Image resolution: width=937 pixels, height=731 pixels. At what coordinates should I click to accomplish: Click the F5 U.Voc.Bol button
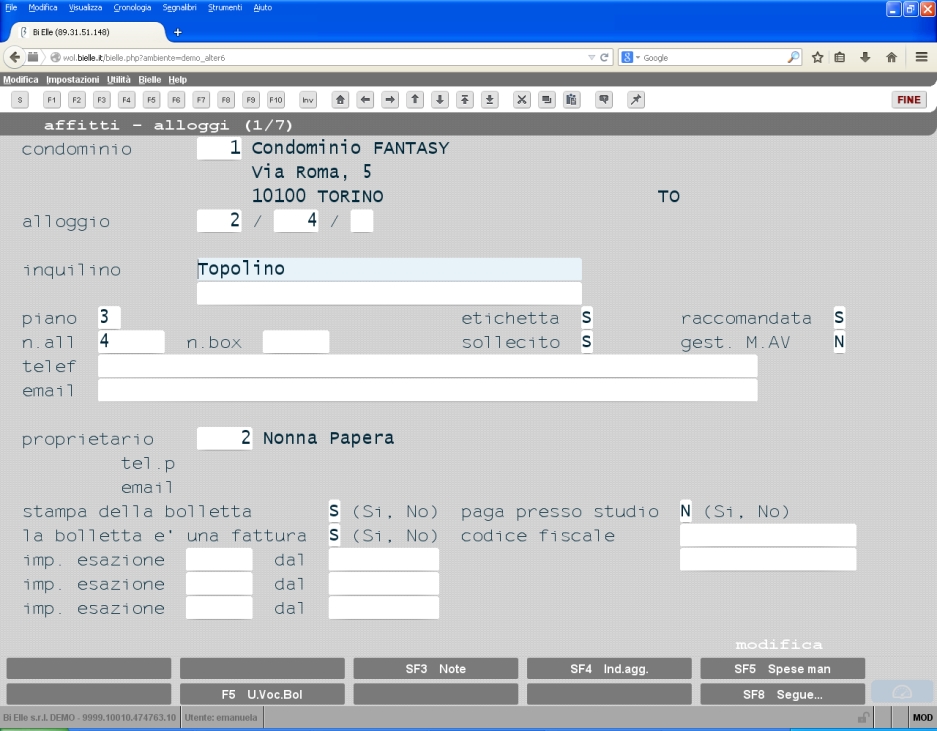(x=262, y=695)
